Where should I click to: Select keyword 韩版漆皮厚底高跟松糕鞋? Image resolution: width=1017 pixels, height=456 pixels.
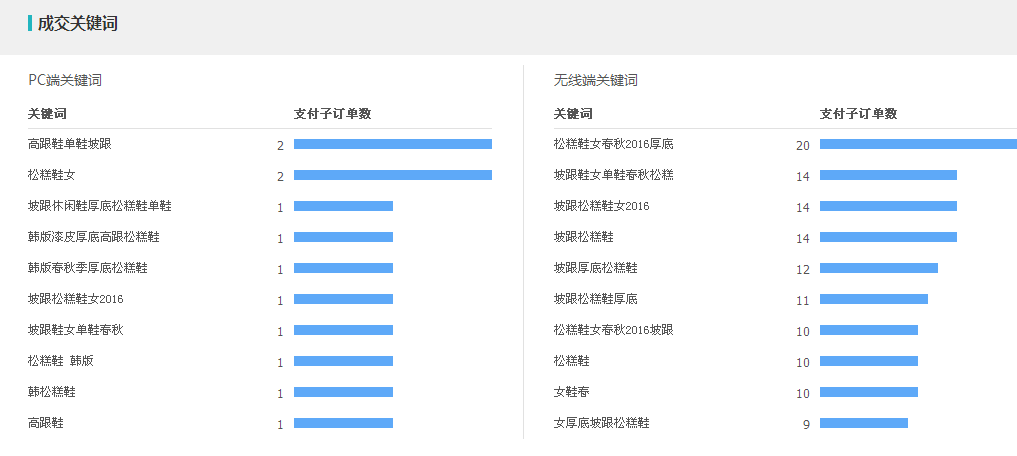tap(94, 237)
